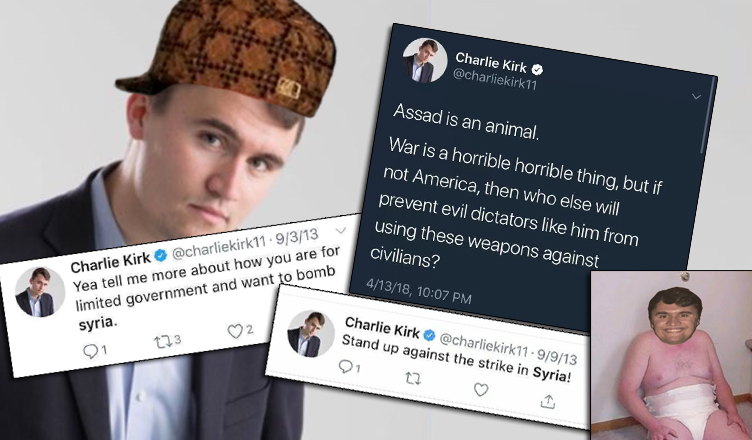Screen dimensions: 752x440
Task: Click the 4/13/18, 10:07 PM timestamp
Action: tap(419, 291)
